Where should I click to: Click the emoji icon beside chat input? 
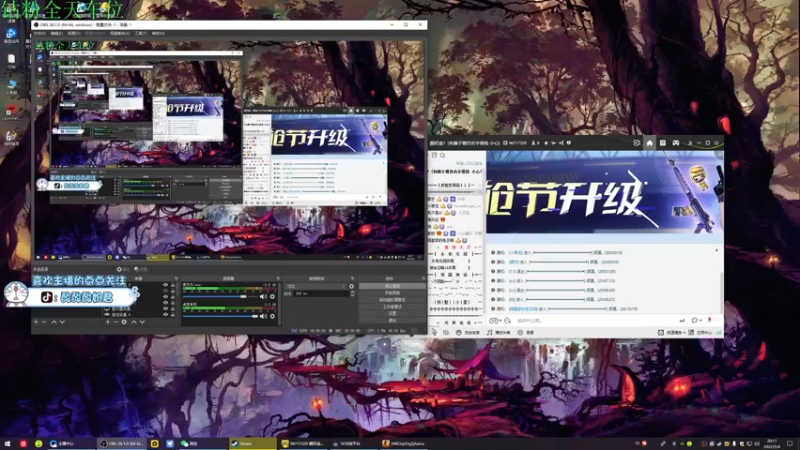507,320
